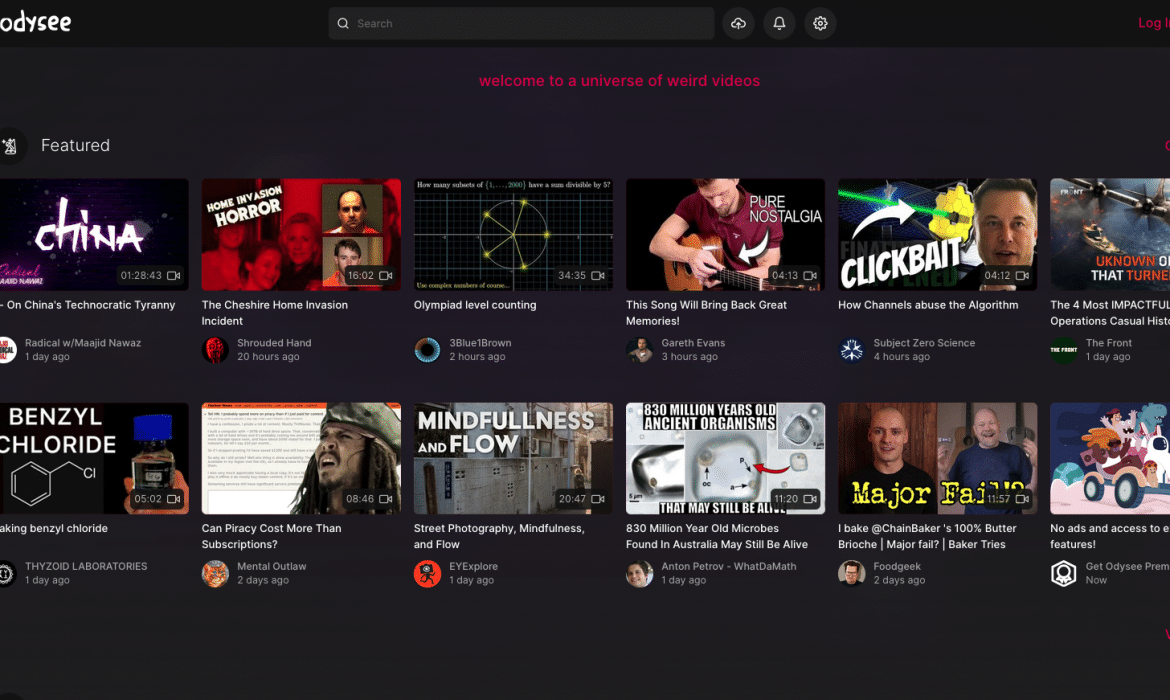Click the search magnifier icon
The width and height of the screenshot is (1170, 700).
(x=343, y=23)
